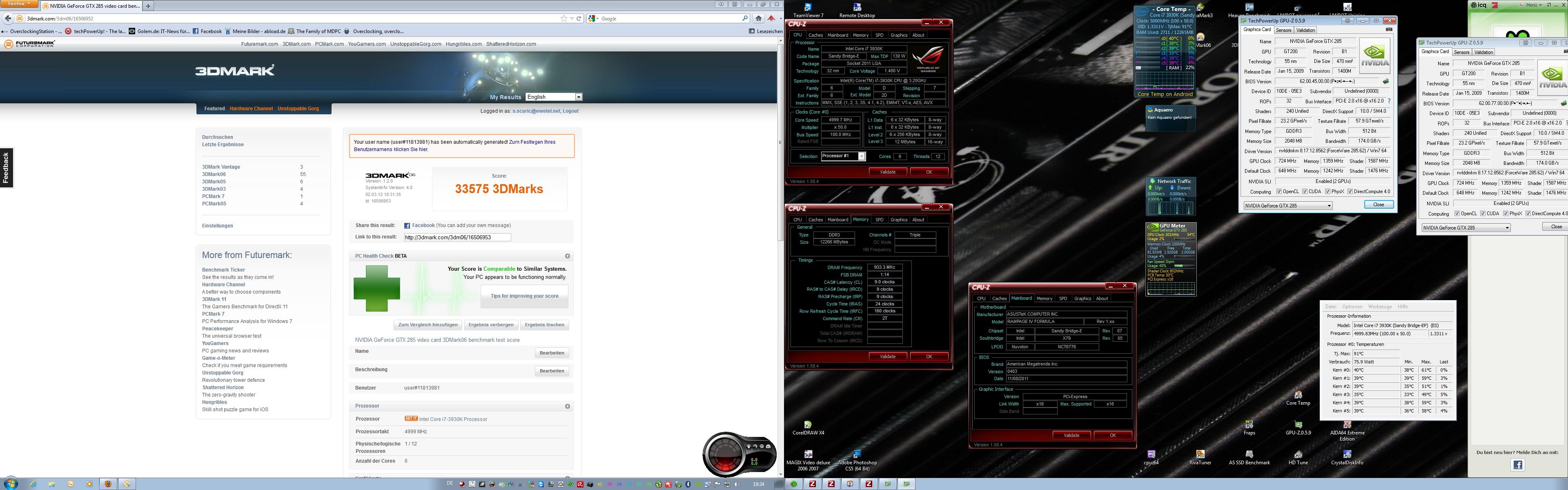1568x490 pixels.
Task: Click the Ergebnis löschen button
Action: coord(544,325)
